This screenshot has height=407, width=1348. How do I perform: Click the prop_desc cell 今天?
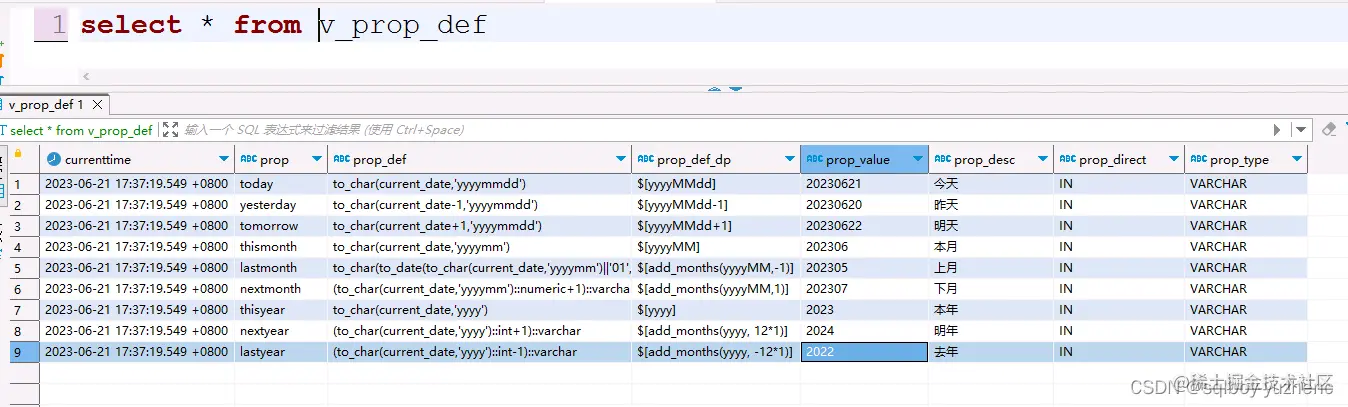pyautogui.click(x=990, y=184)
